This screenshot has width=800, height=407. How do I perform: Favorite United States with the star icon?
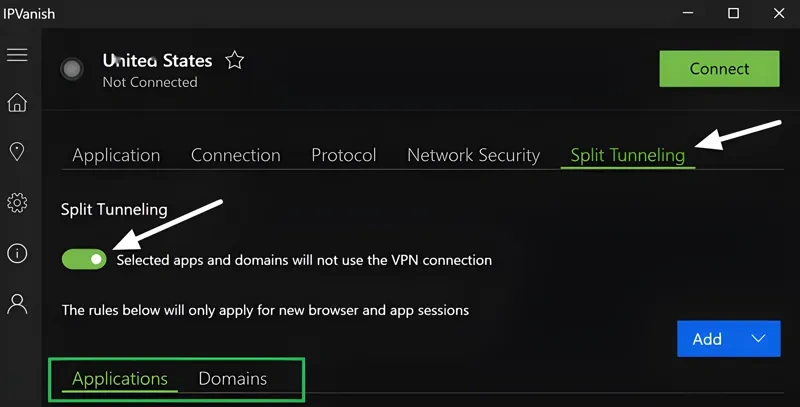(x=235, y=61)
